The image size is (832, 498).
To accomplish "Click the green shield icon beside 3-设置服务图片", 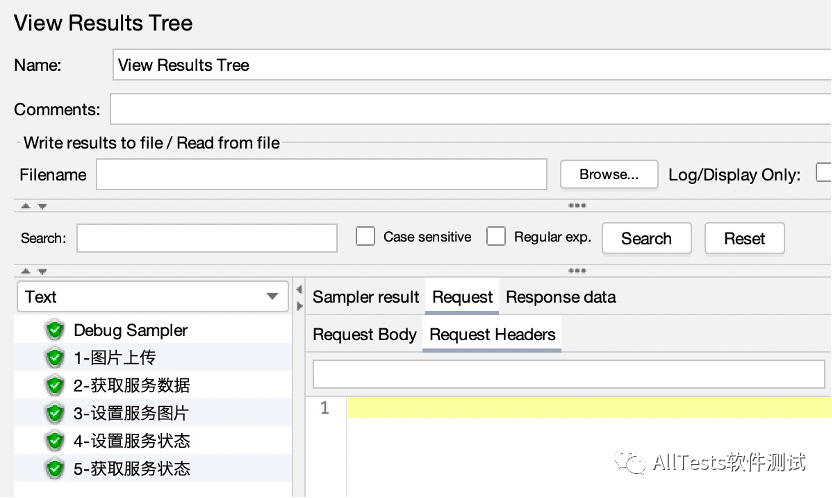I will coord(55,413).
